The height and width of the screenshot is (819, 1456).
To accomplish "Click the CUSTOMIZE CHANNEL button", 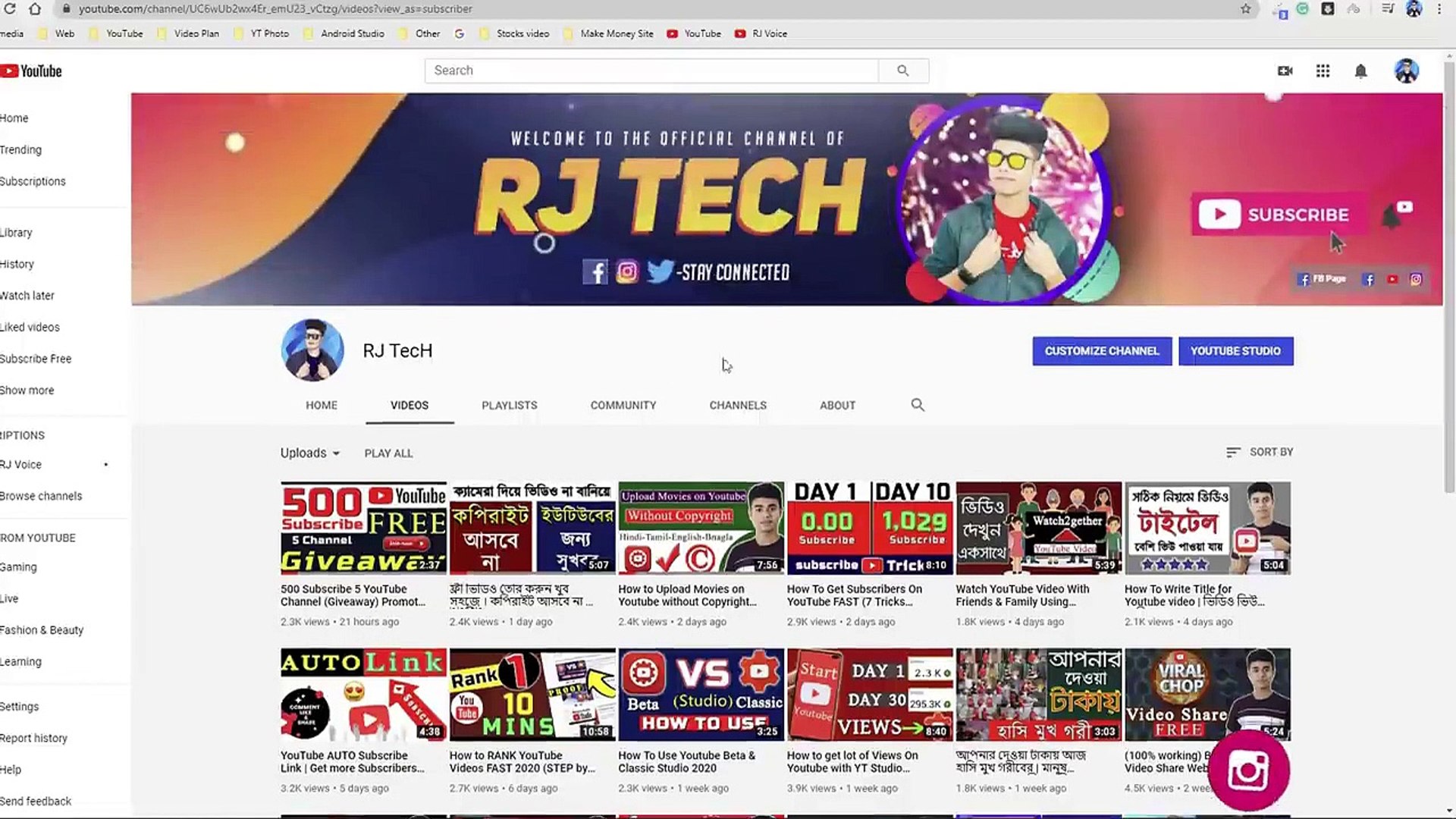I will (x=1101, y=351).
